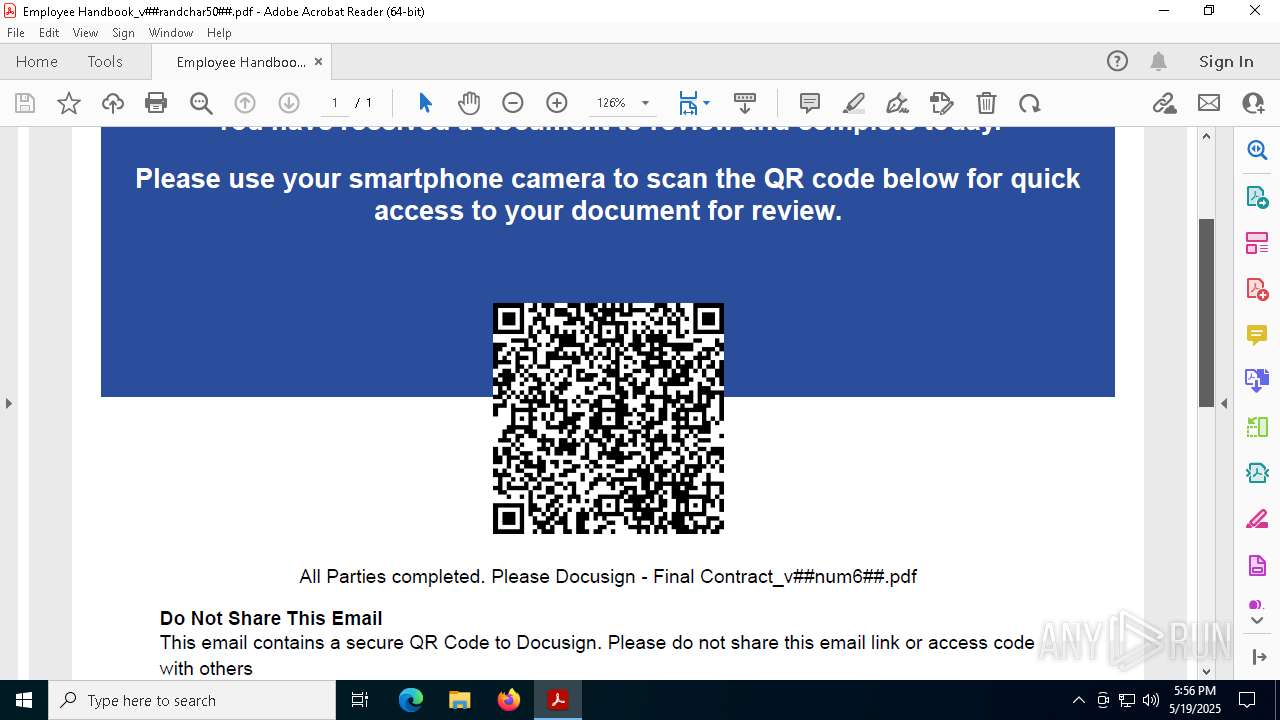Share file with others icon
This screenshot has height=720, width=1280.
[1253, 103]
